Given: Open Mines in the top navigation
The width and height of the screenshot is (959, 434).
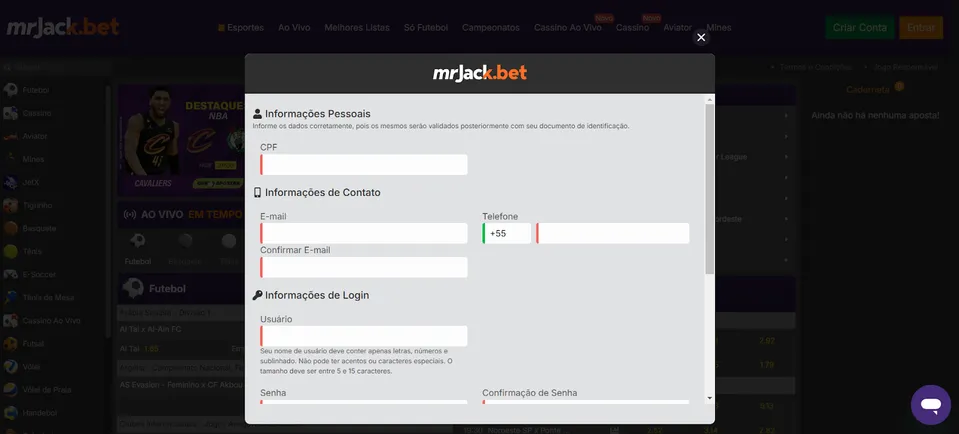Looking at the screenshot, I should [x=719, y=28].
